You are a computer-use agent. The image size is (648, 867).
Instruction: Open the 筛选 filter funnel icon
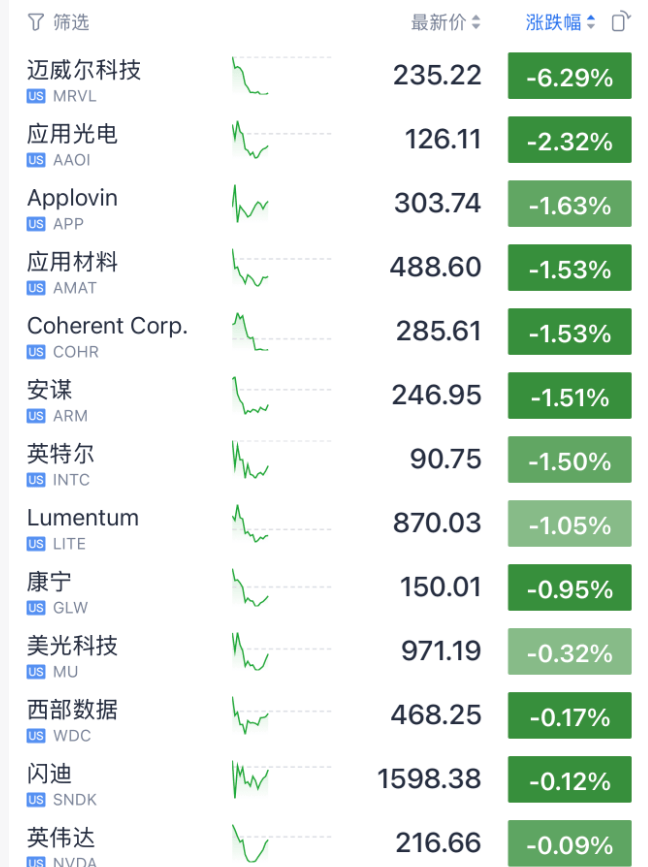[35, 23]
